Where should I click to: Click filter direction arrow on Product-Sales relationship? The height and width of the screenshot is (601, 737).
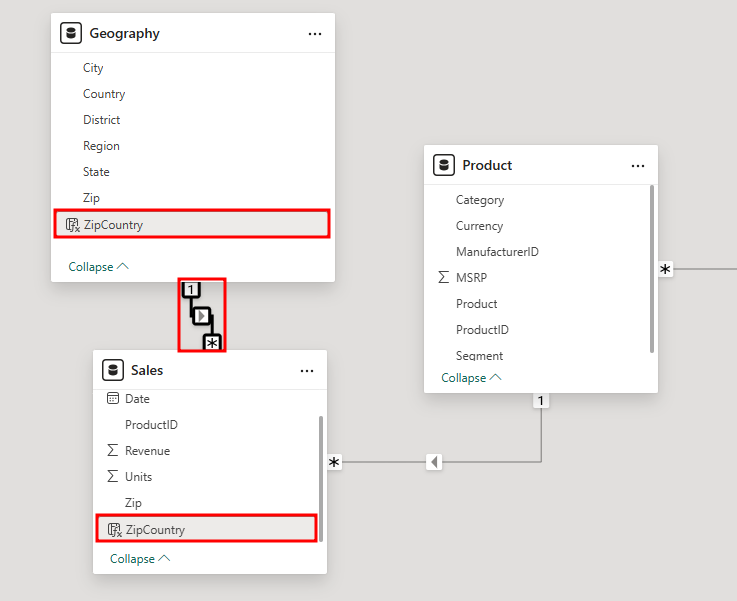(x=434, y=462)
